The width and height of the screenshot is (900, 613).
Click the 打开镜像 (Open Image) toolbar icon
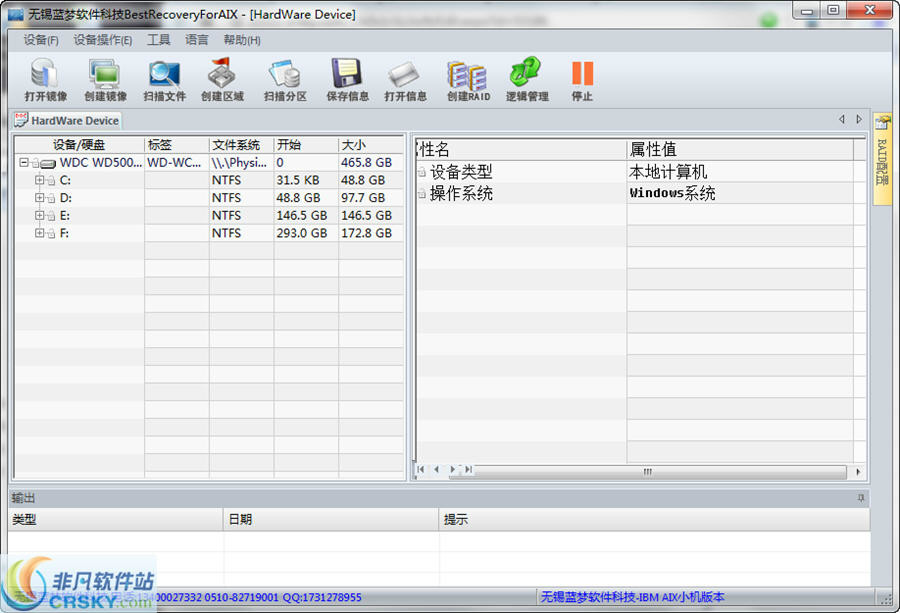[x=45, y=79]
